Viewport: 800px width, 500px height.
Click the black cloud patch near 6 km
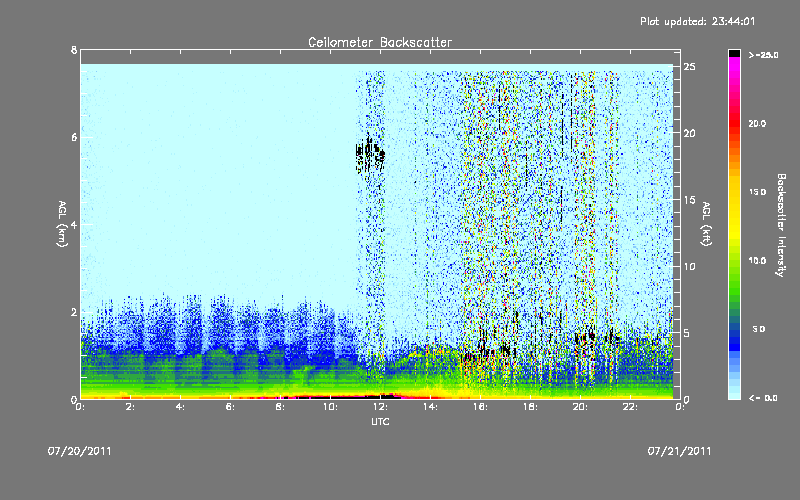click(370, 153)
